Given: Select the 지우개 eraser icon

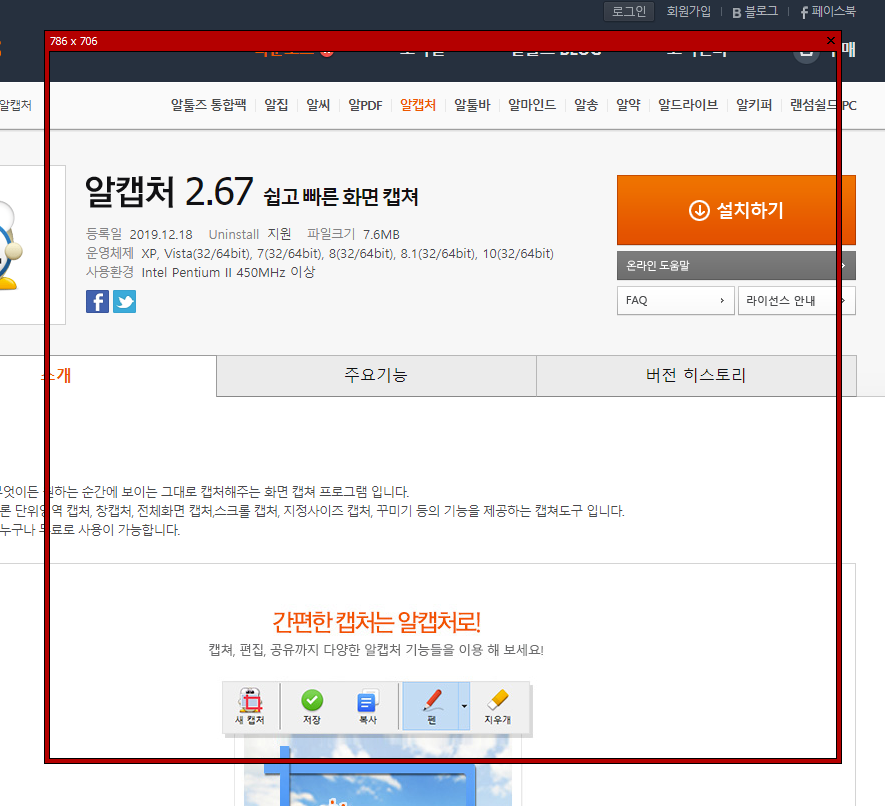Looking at the screenshot, I should 497,706.
